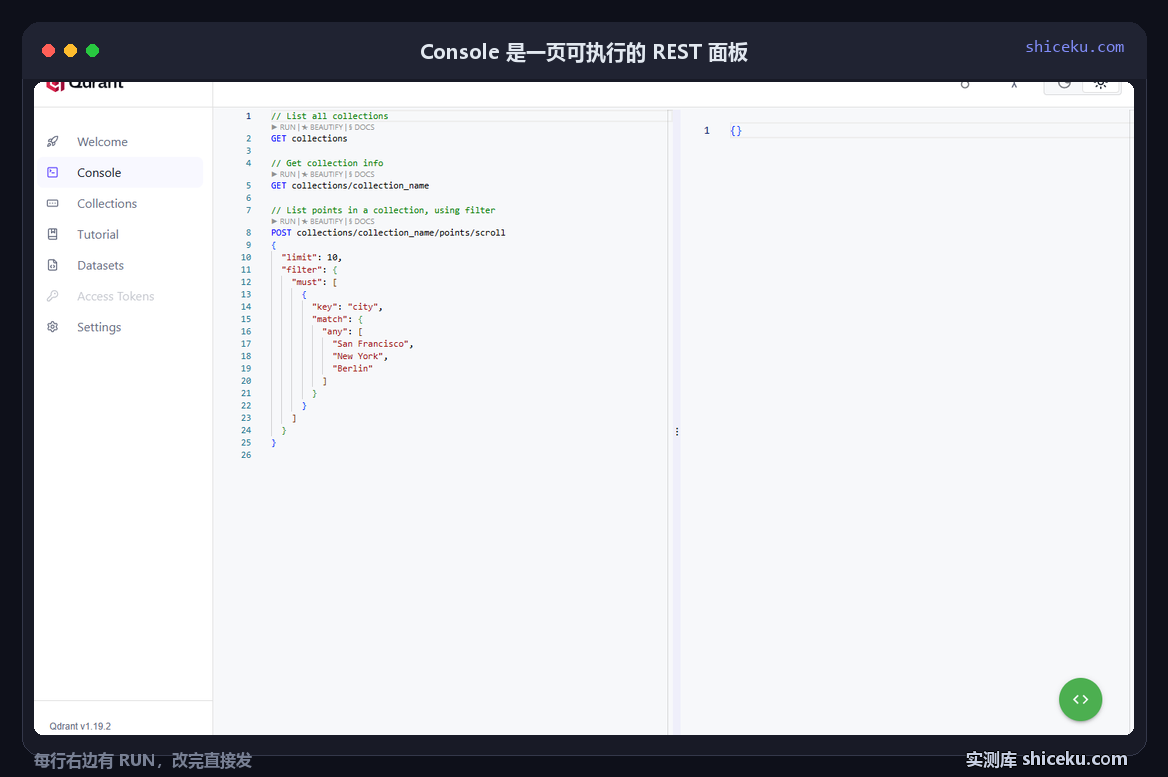The width and height of the screenshot is (1168, 777).
Task: Click the "GET collections" line in editor
Action: click(309, 139)
